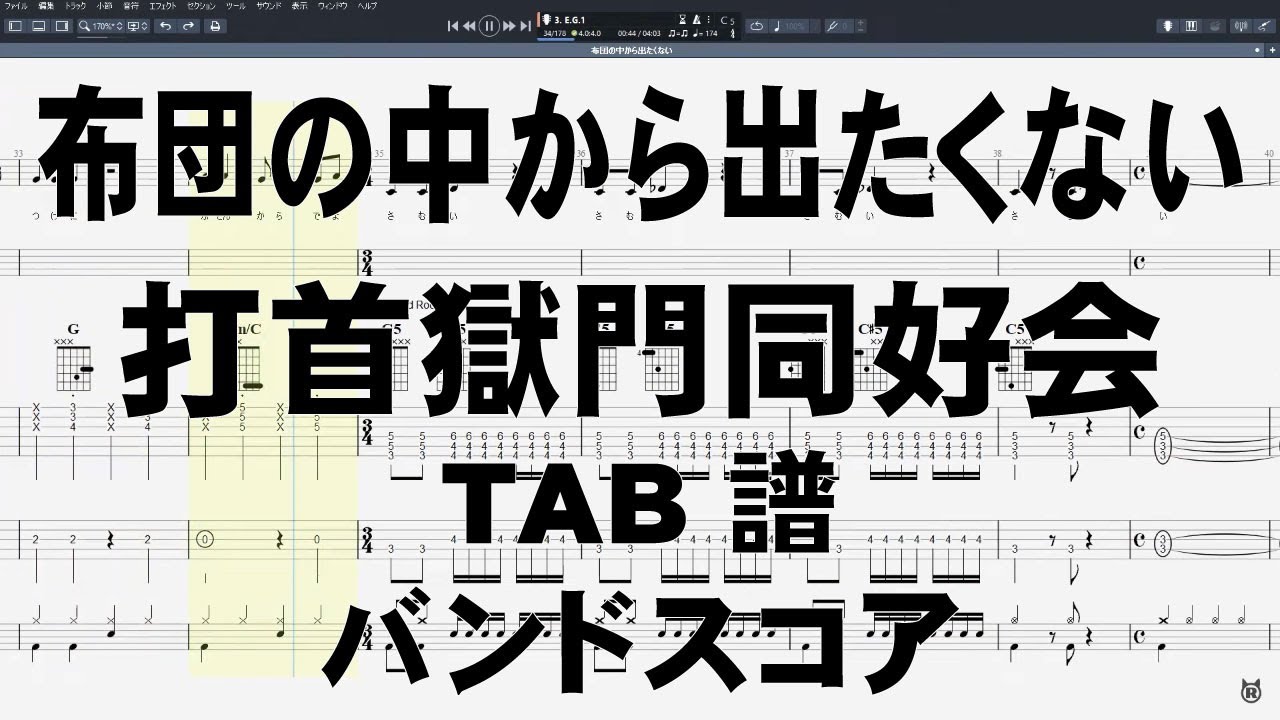
Task: Adjust the relative speed 100% control
Action: point(791,26)
